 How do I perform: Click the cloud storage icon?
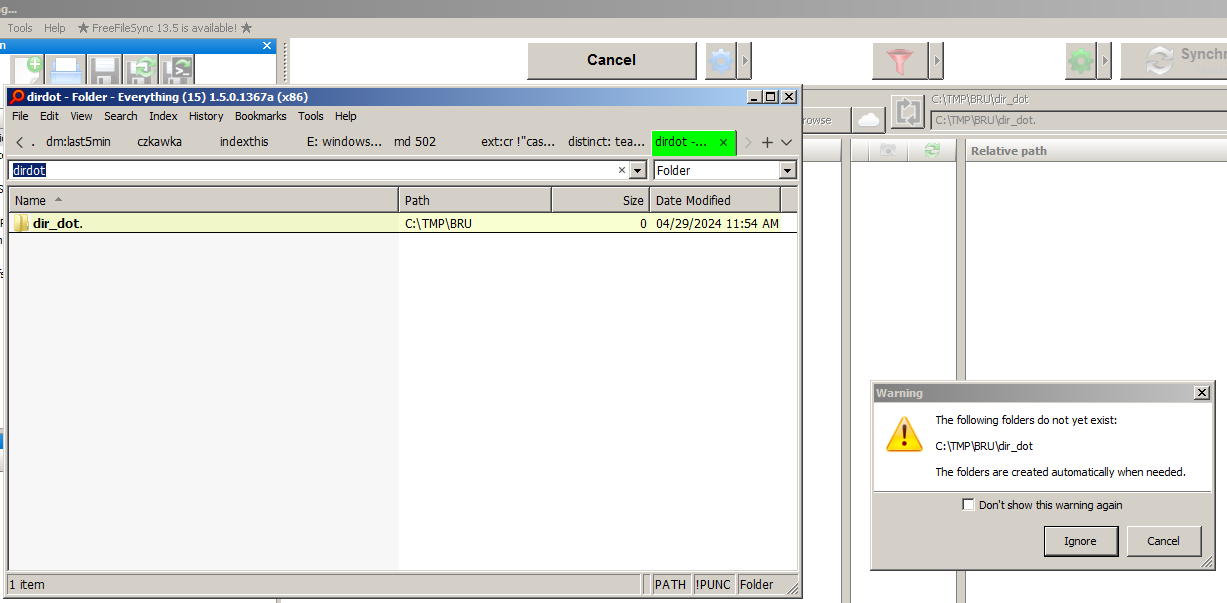tap(868, 120)
